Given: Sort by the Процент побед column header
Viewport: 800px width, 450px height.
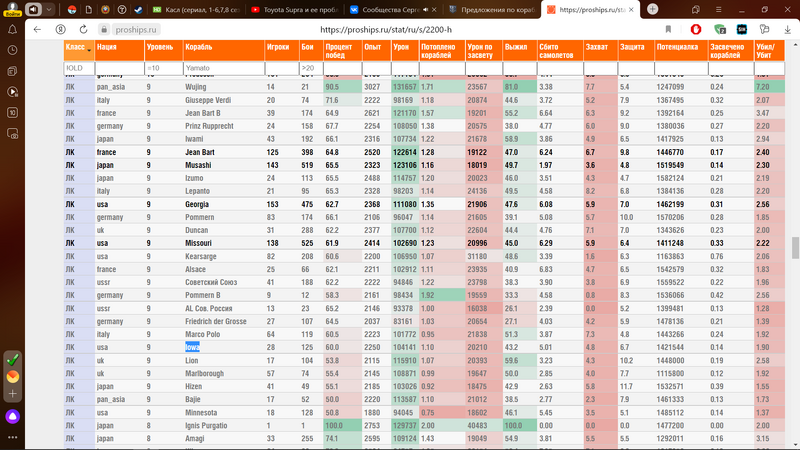Looking at the screenshot, I should point(342,51).
